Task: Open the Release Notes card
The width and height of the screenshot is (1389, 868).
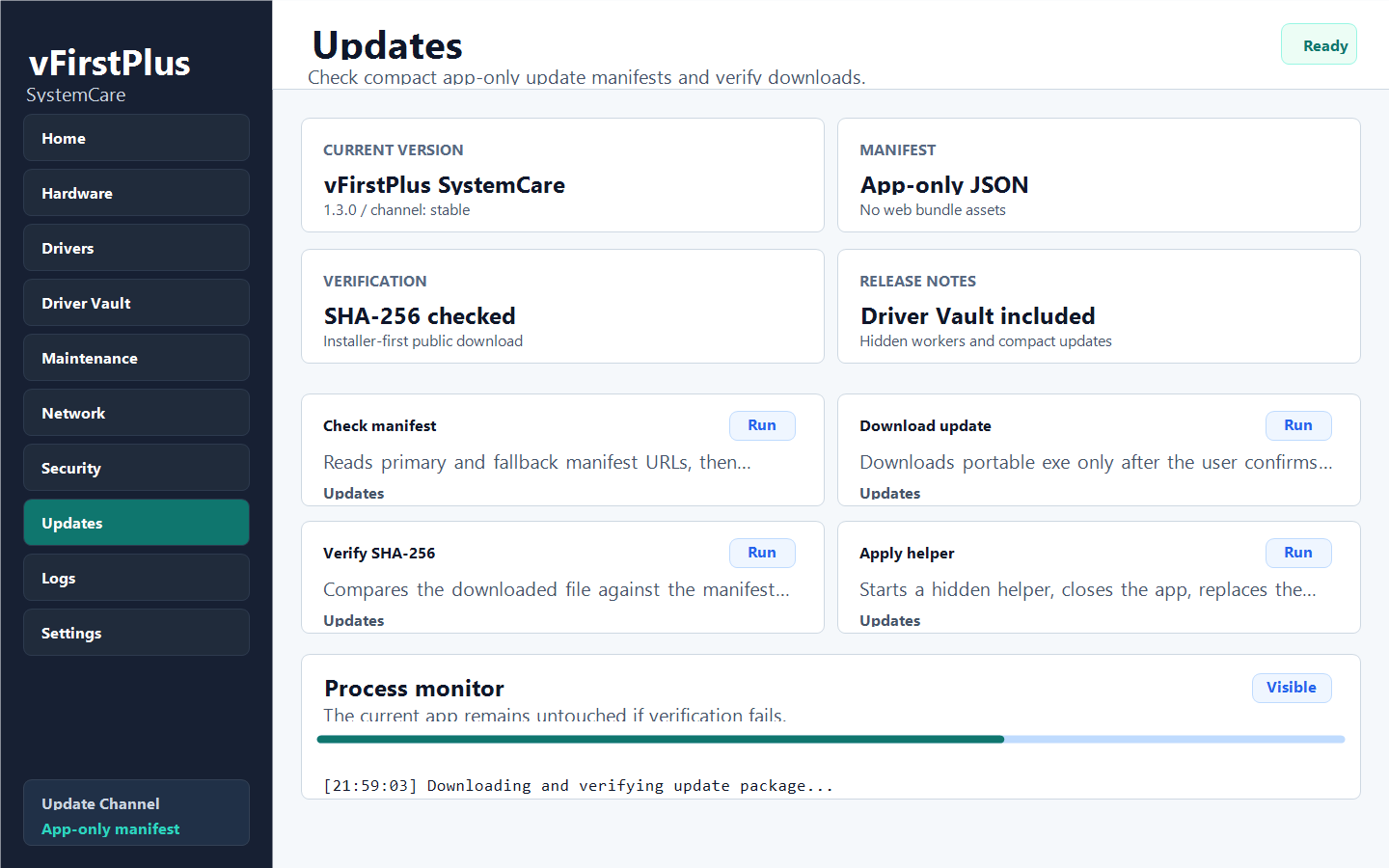Action: pyautogui.click(x=1099, y=306)
